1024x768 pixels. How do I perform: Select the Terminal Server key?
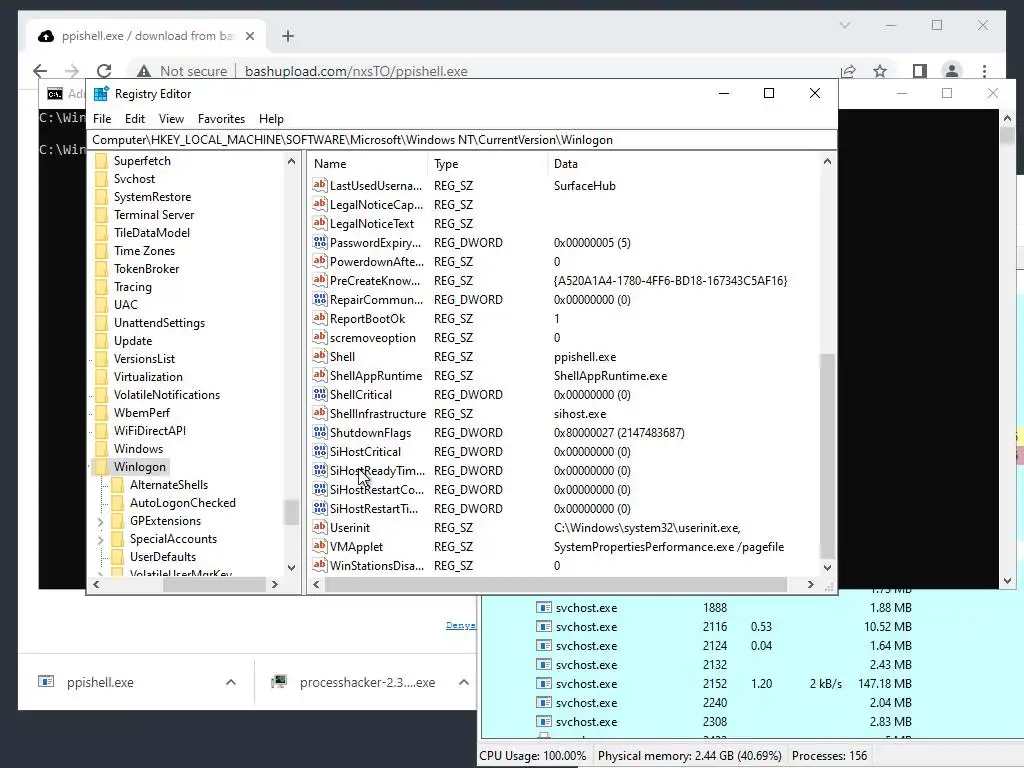pos(153,215)
